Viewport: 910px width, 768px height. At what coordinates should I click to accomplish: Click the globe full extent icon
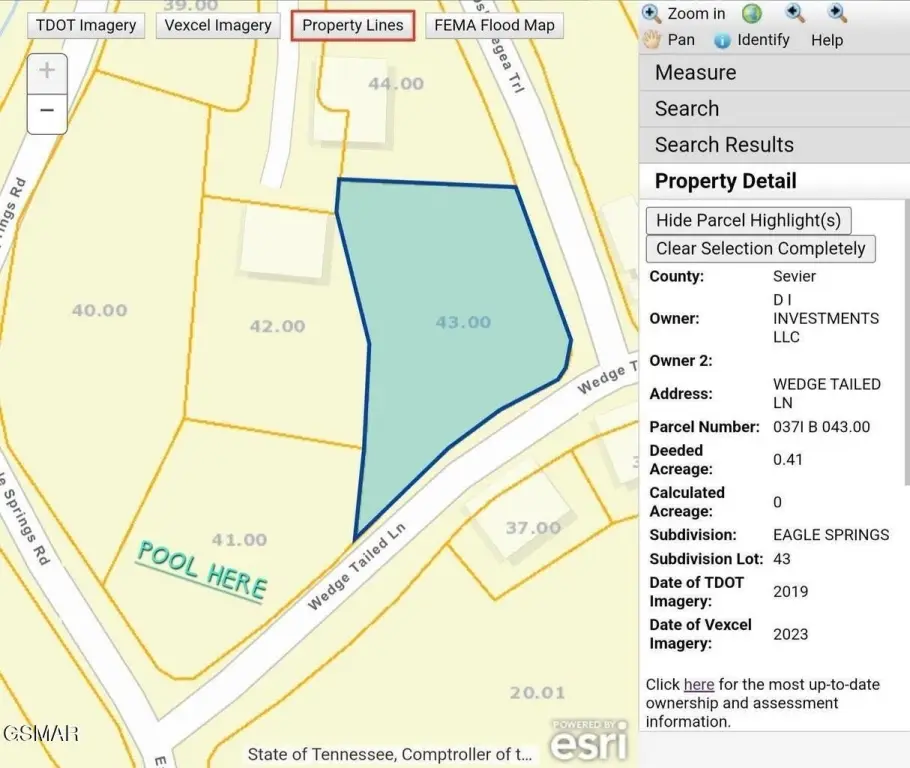pyautogui.click(x=752, y=13)
